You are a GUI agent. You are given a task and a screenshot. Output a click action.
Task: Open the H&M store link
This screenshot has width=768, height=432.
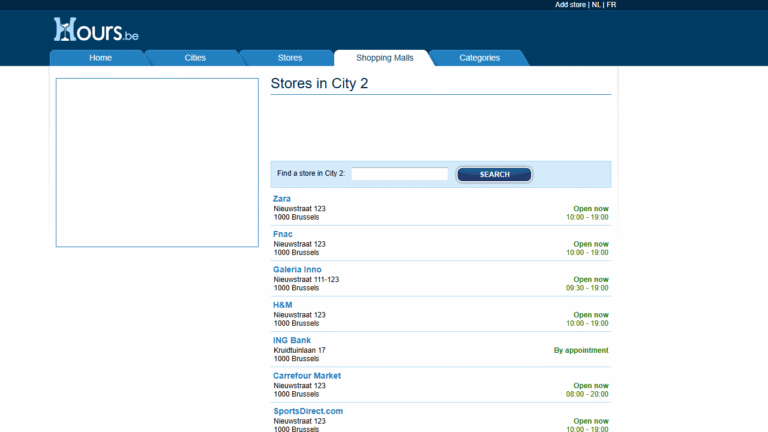pyautogui.click(x=282, y=305)
